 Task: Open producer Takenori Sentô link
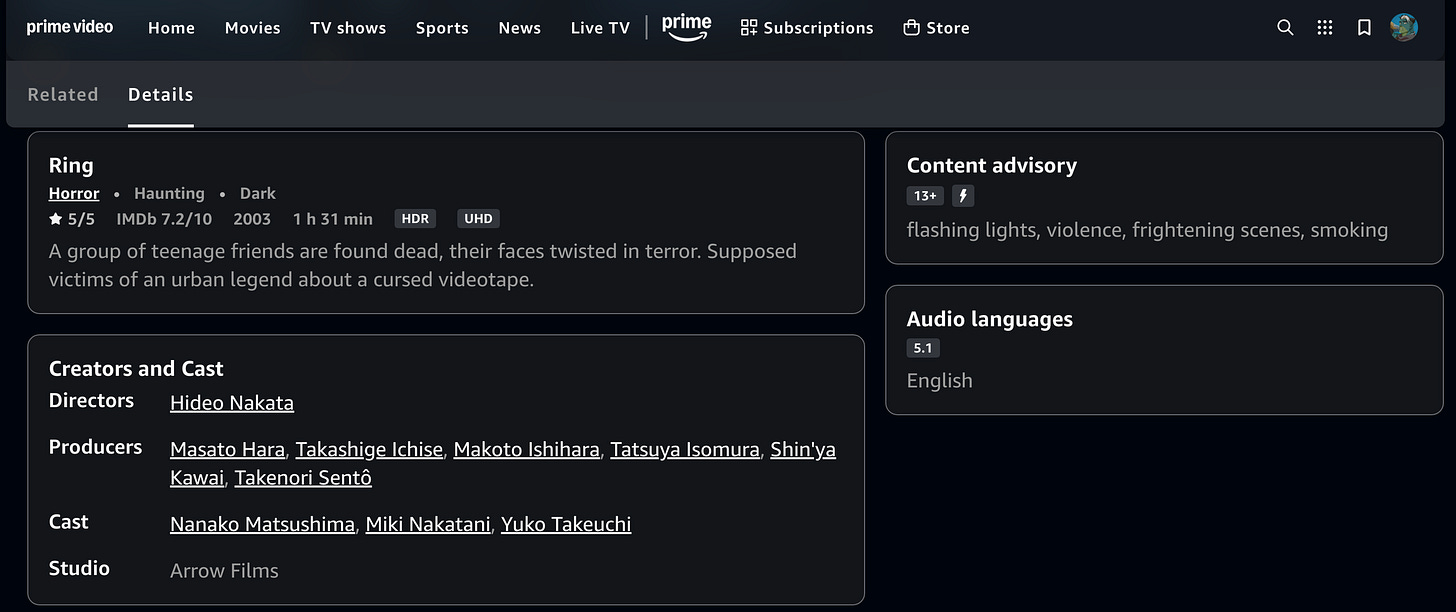(303, 478)
